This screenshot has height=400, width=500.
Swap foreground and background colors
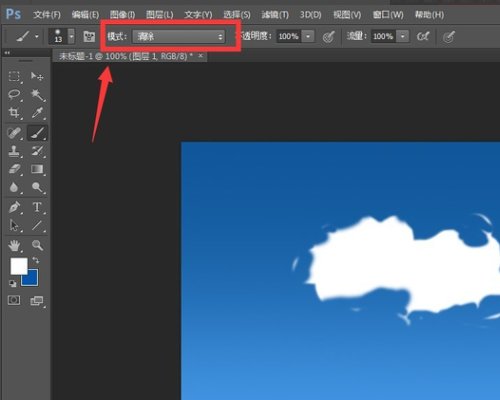coord(36,260)
